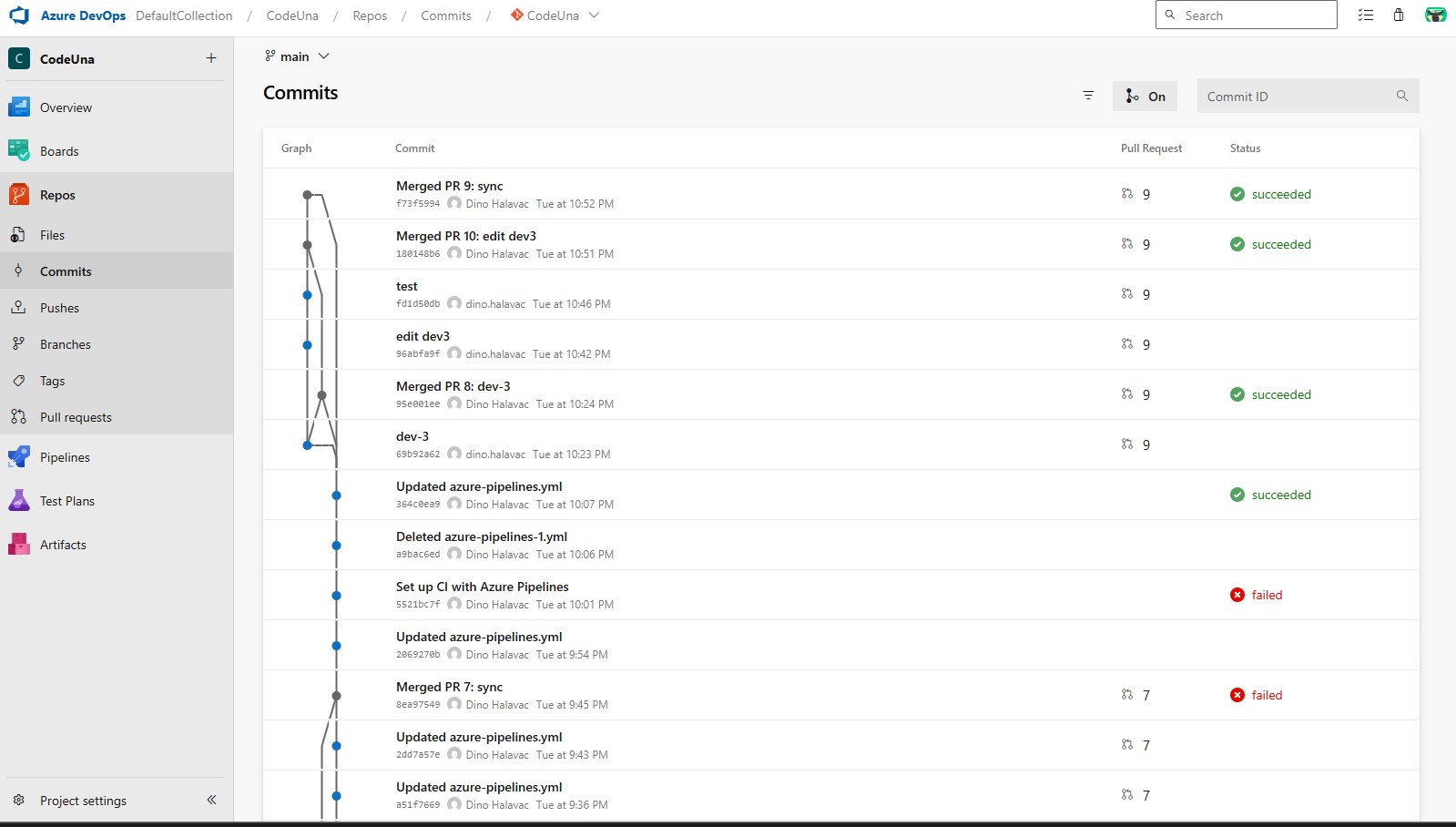Open pull request 7 on Merged PR 7 row
Screen dimensions: 1456x827
1135,695
